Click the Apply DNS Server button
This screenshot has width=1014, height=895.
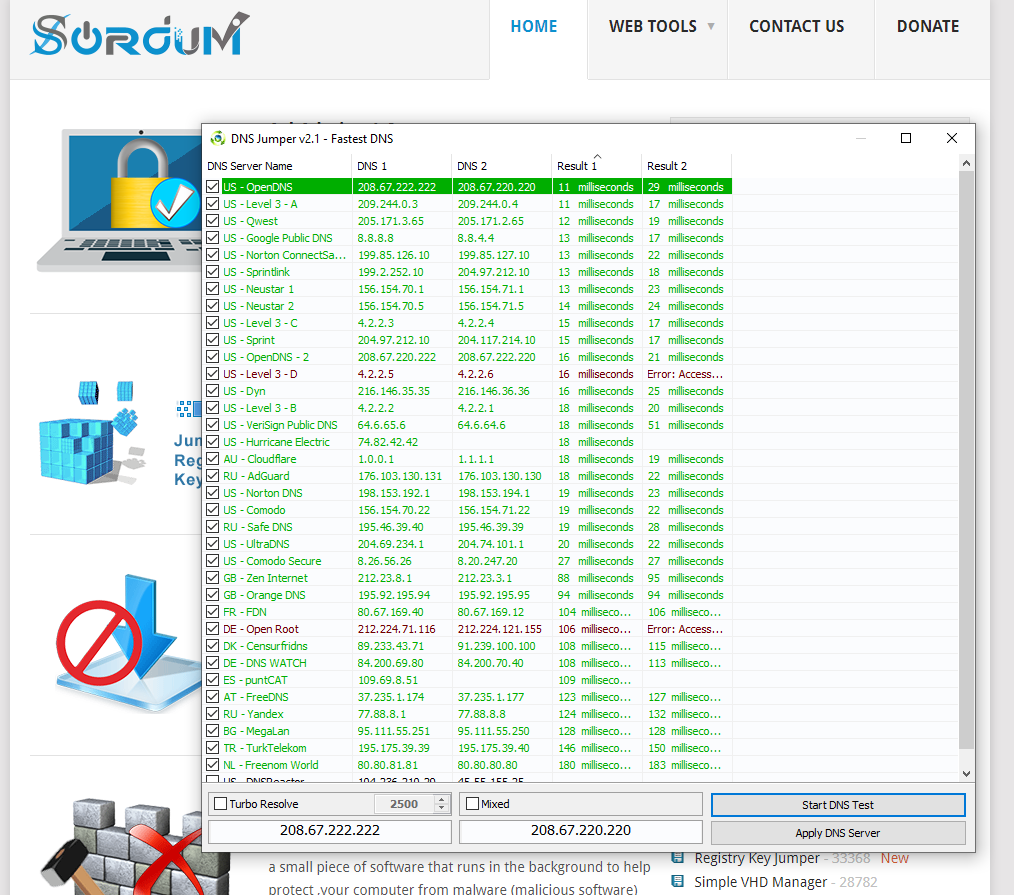[838, 833]
